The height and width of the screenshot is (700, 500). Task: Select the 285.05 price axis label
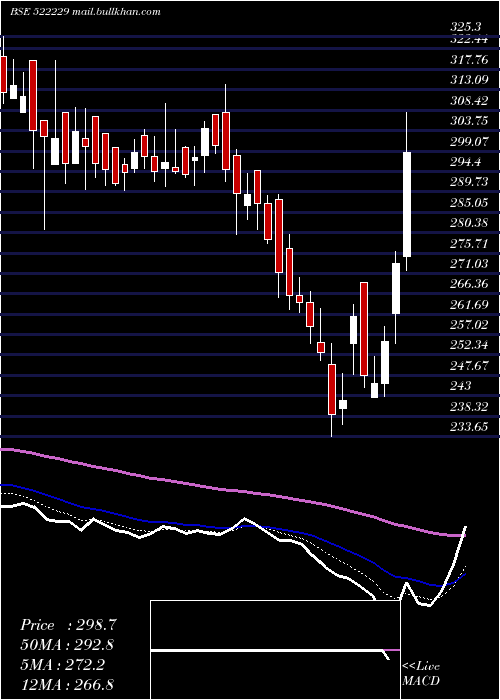[x=469, y=204]
